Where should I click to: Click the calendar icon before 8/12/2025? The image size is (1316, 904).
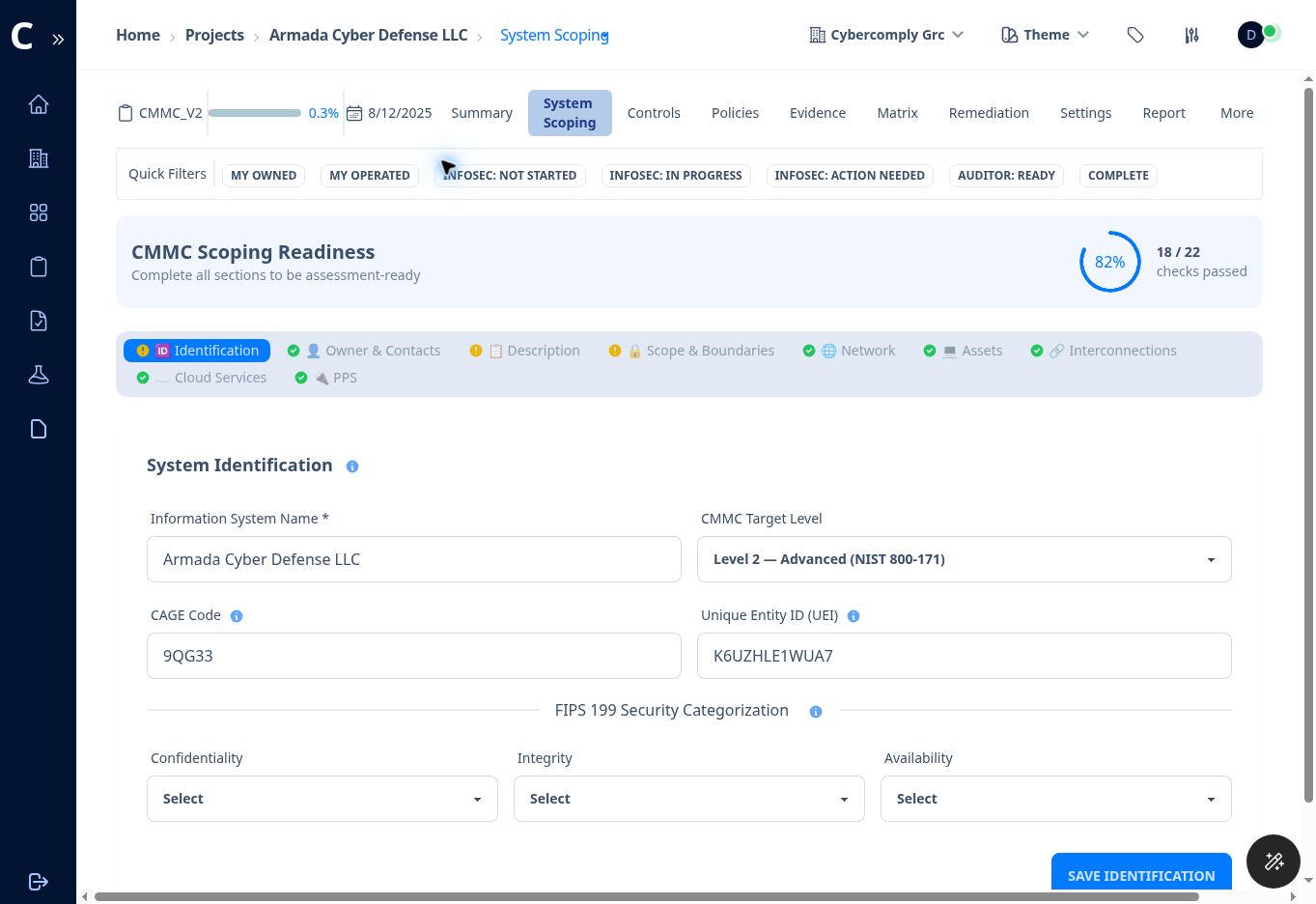point(354,113)
